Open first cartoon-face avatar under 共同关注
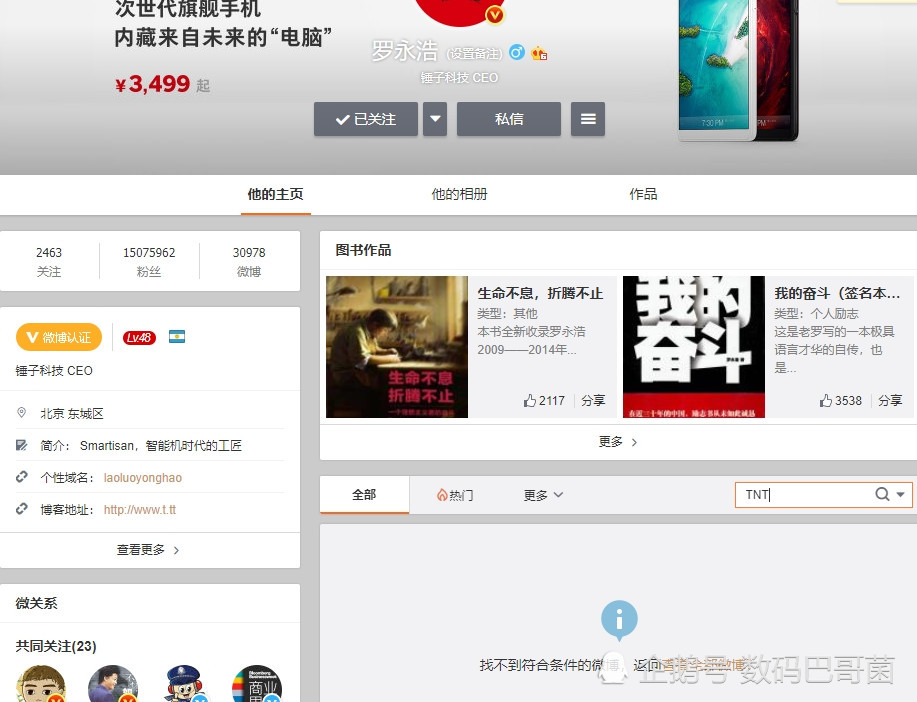Viewport: 917px width, 702px height. tap(40, 684)
